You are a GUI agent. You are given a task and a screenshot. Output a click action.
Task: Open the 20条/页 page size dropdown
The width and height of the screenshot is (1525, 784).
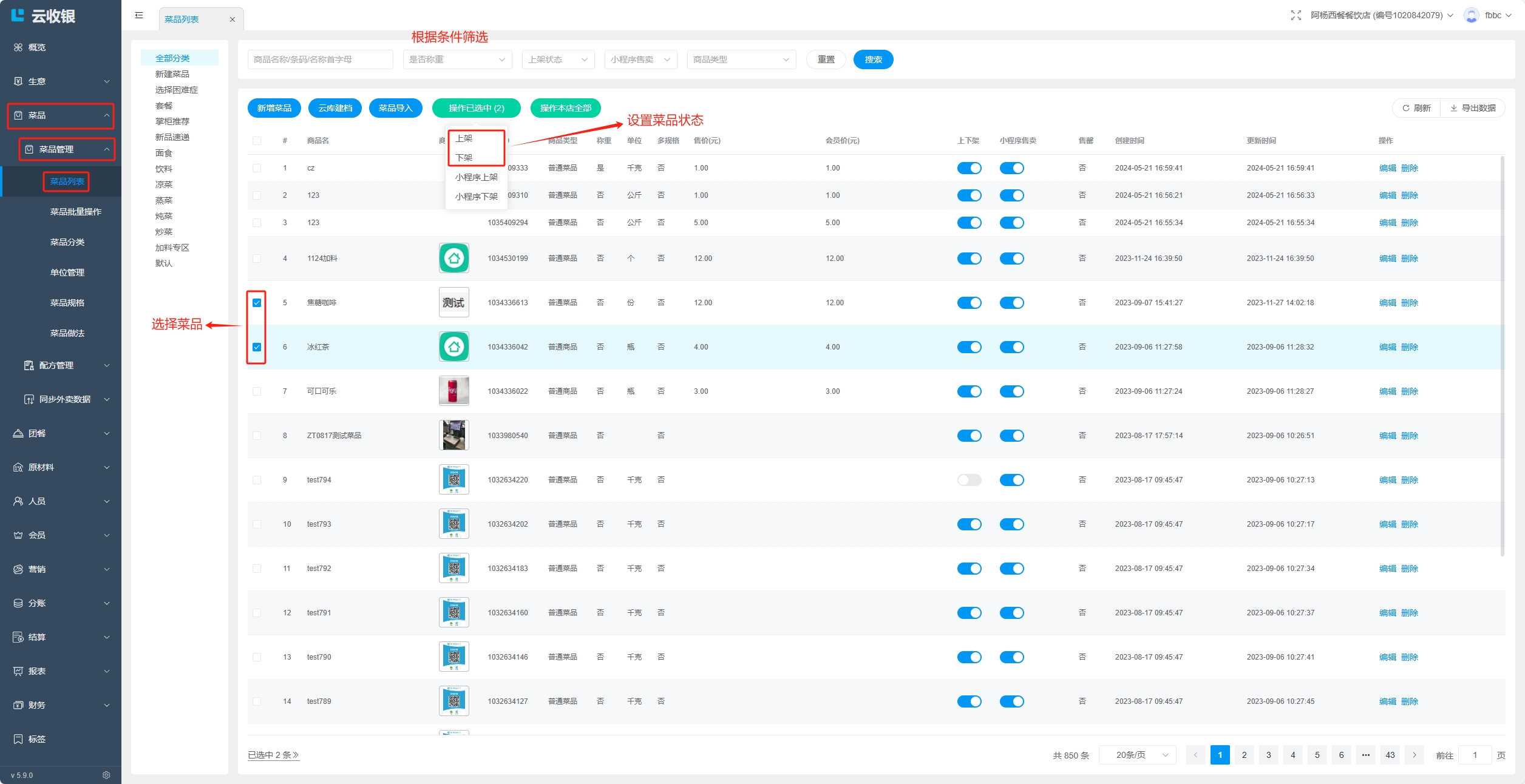point(1137,755)
